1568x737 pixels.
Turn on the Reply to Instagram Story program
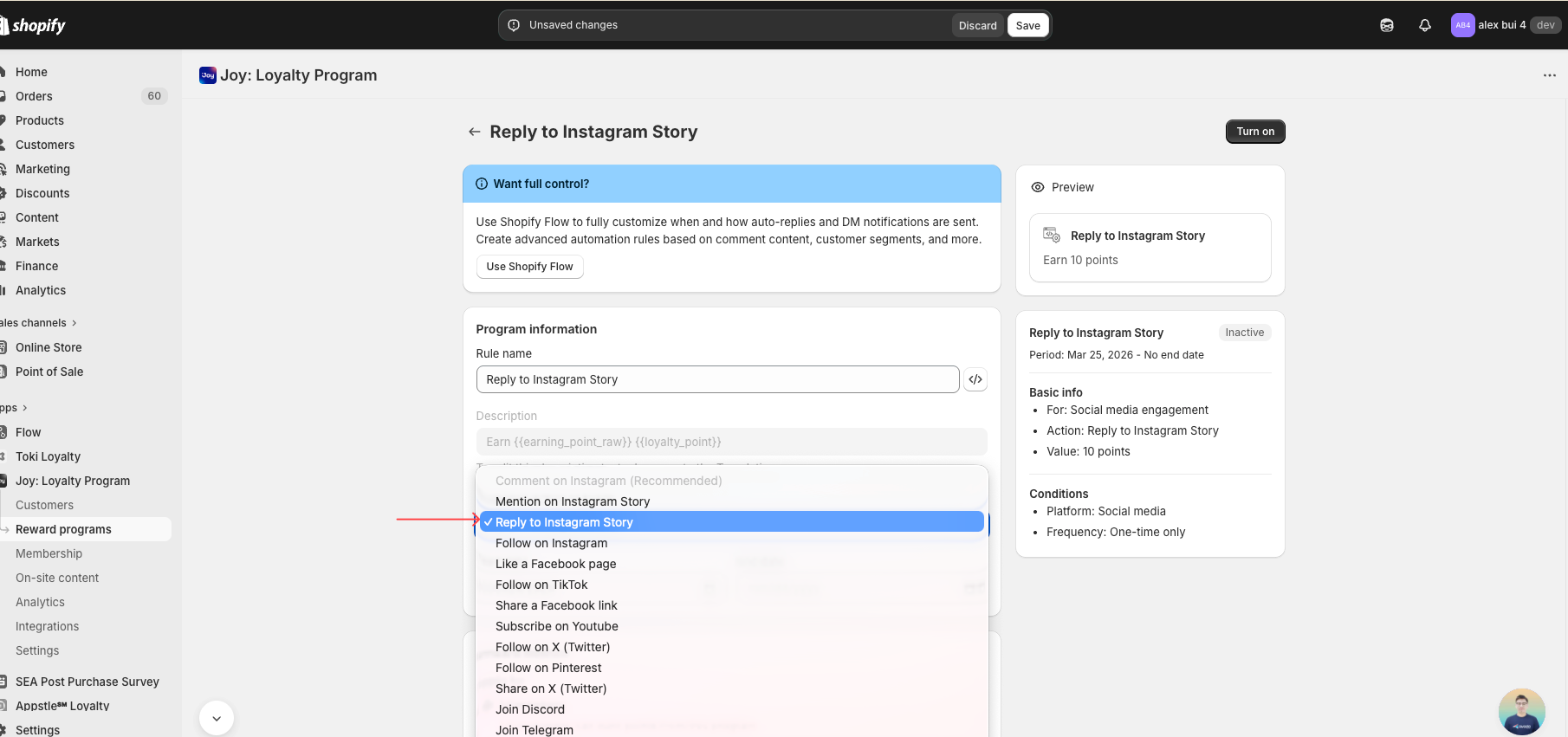click(x=1254, y=132)
